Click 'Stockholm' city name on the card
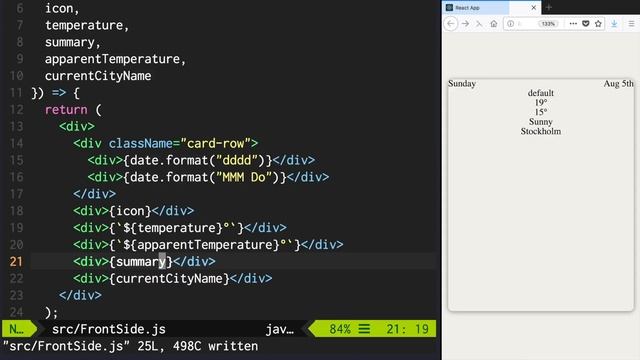 (x=540, y=131)
